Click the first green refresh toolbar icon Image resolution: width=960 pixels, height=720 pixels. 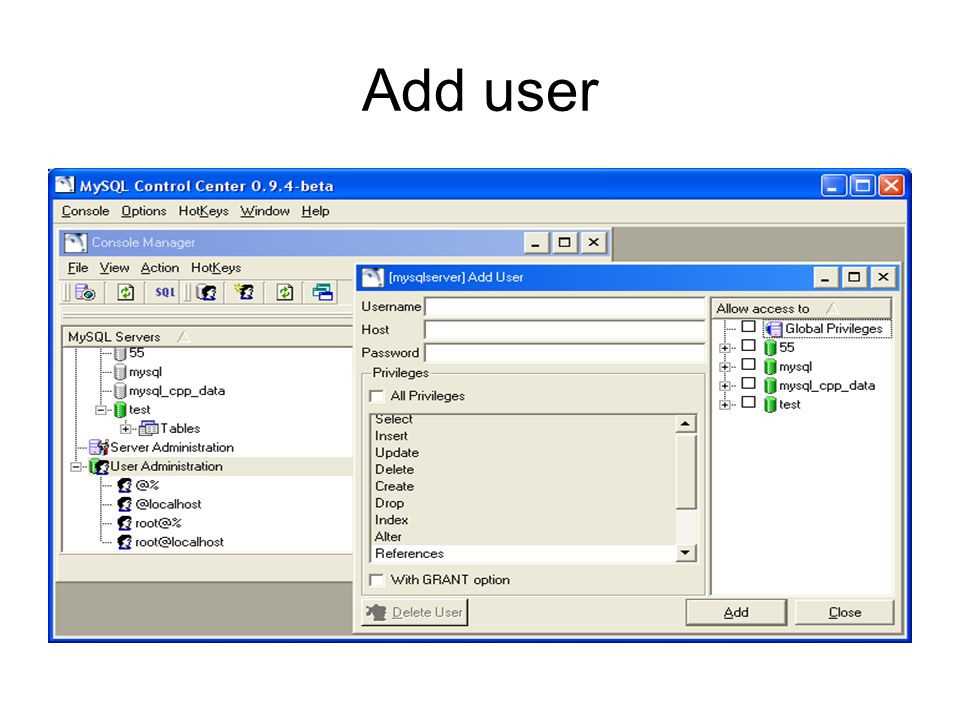126,293
